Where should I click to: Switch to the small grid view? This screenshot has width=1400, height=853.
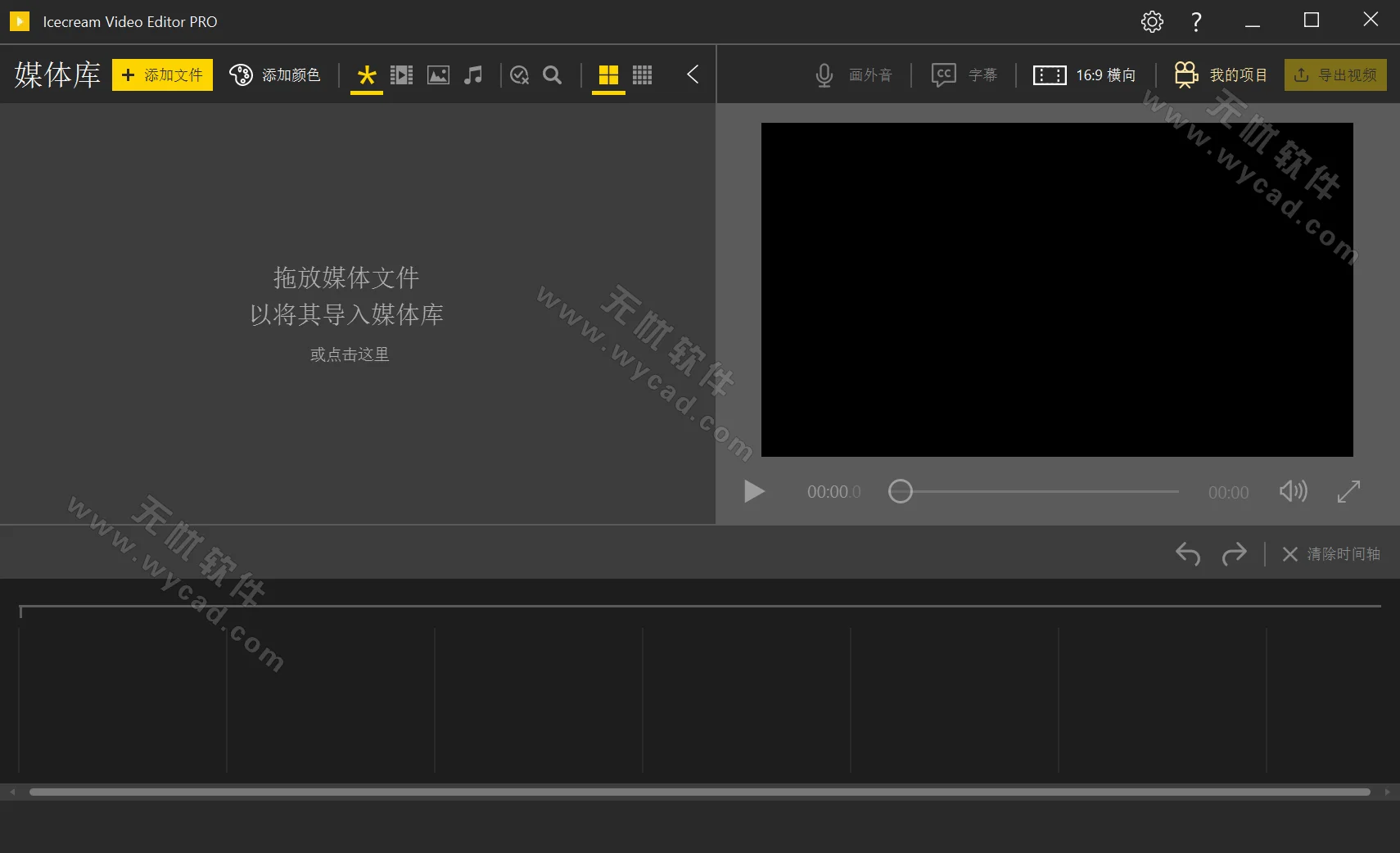[x=643, y=74]
